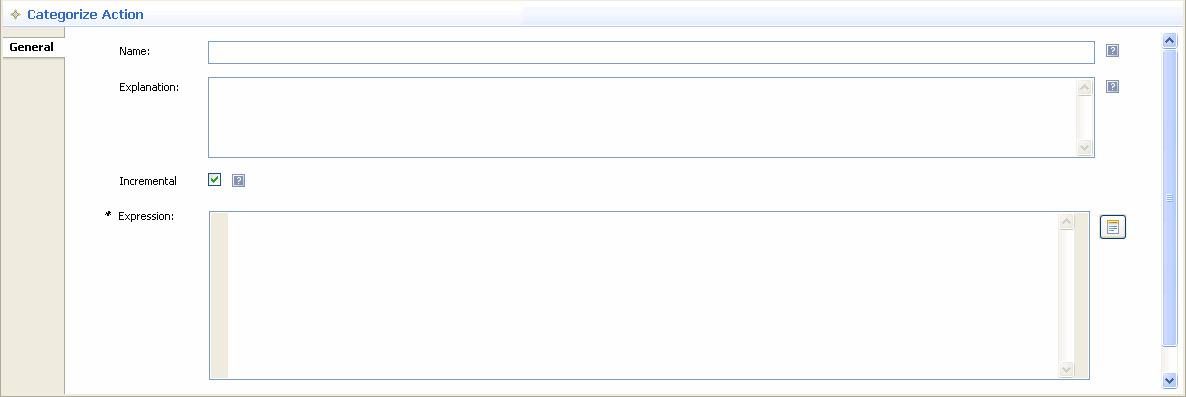Click Expression box scroll down arrow
The width and height of the screenshot is (1186, 397).
pyautogui.click(x=1066, y=369)
